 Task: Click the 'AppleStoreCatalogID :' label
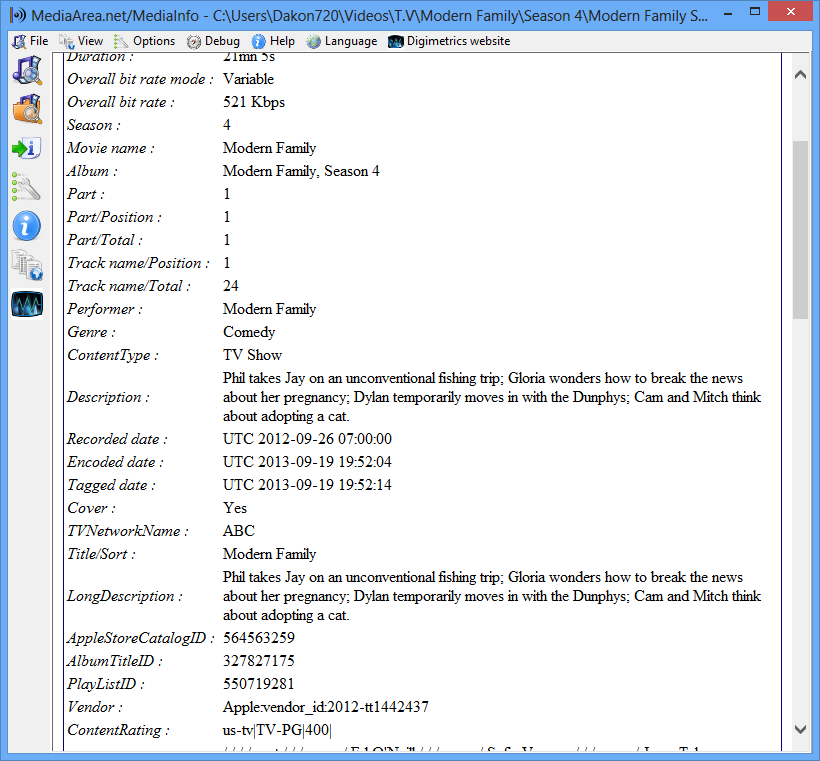(141, 638)
